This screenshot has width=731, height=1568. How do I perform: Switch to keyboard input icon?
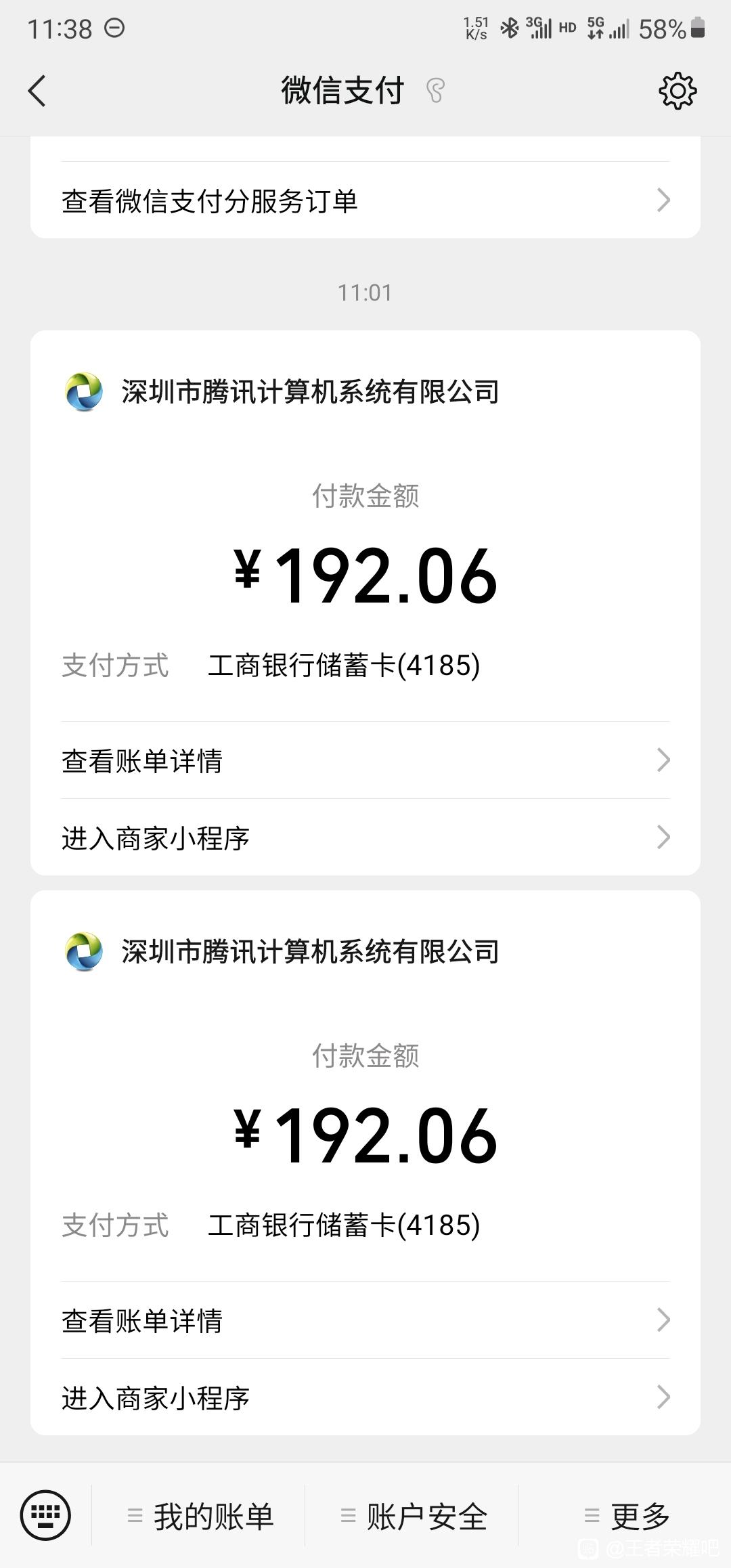(45, 1515)
